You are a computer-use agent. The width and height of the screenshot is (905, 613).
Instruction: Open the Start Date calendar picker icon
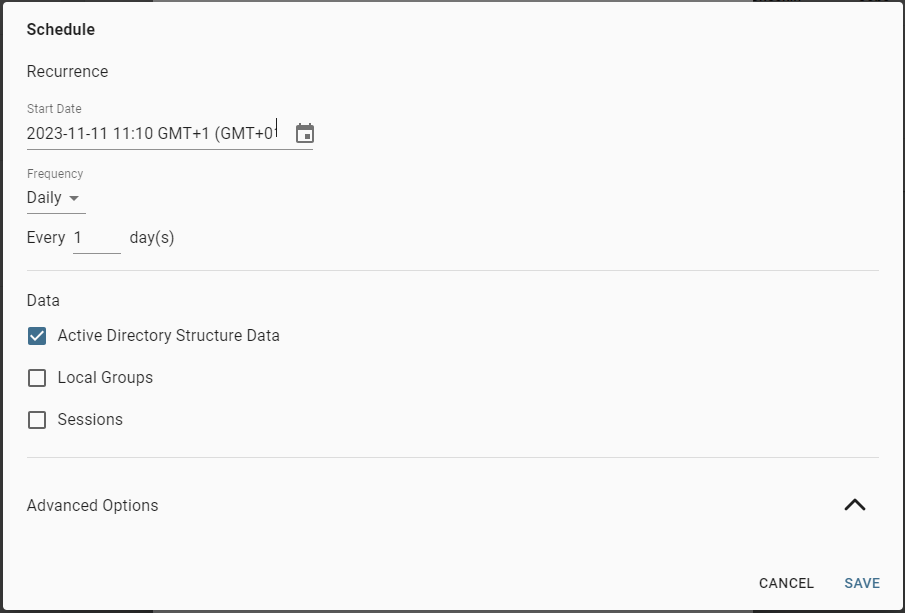pos(305,133)
